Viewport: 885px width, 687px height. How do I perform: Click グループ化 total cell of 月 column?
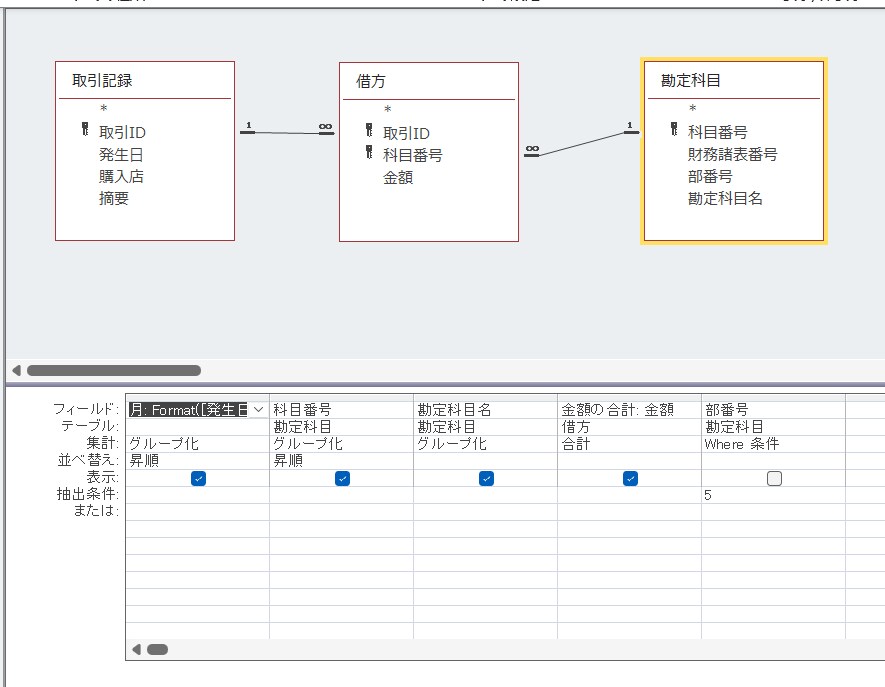coord(198,444)
